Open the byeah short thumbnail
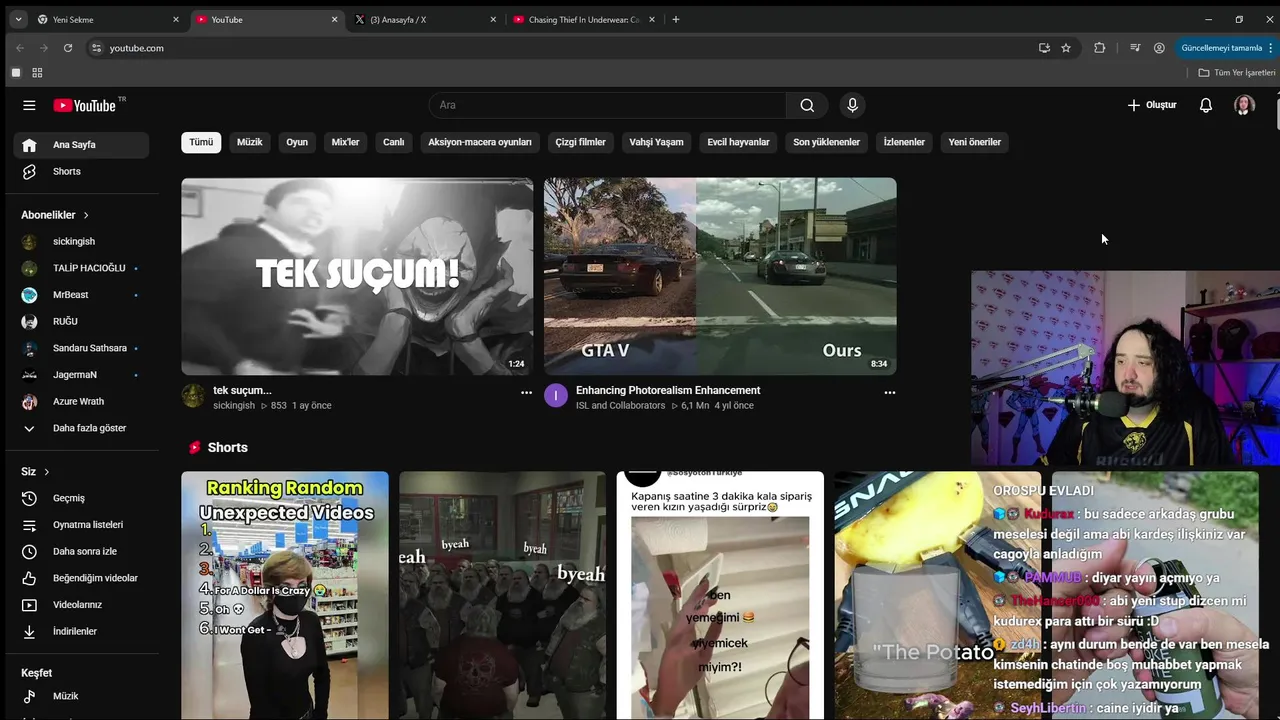This screenshot has width=1280, height=720. click(502, 595)
